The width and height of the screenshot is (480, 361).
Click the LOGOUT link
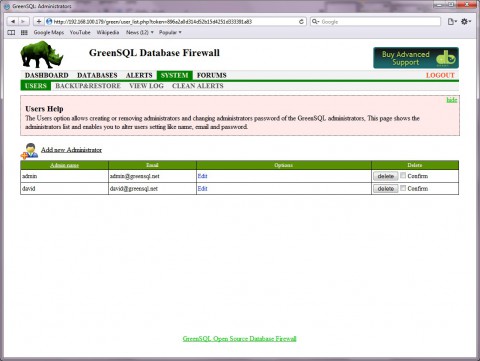(x=440, y=75)
